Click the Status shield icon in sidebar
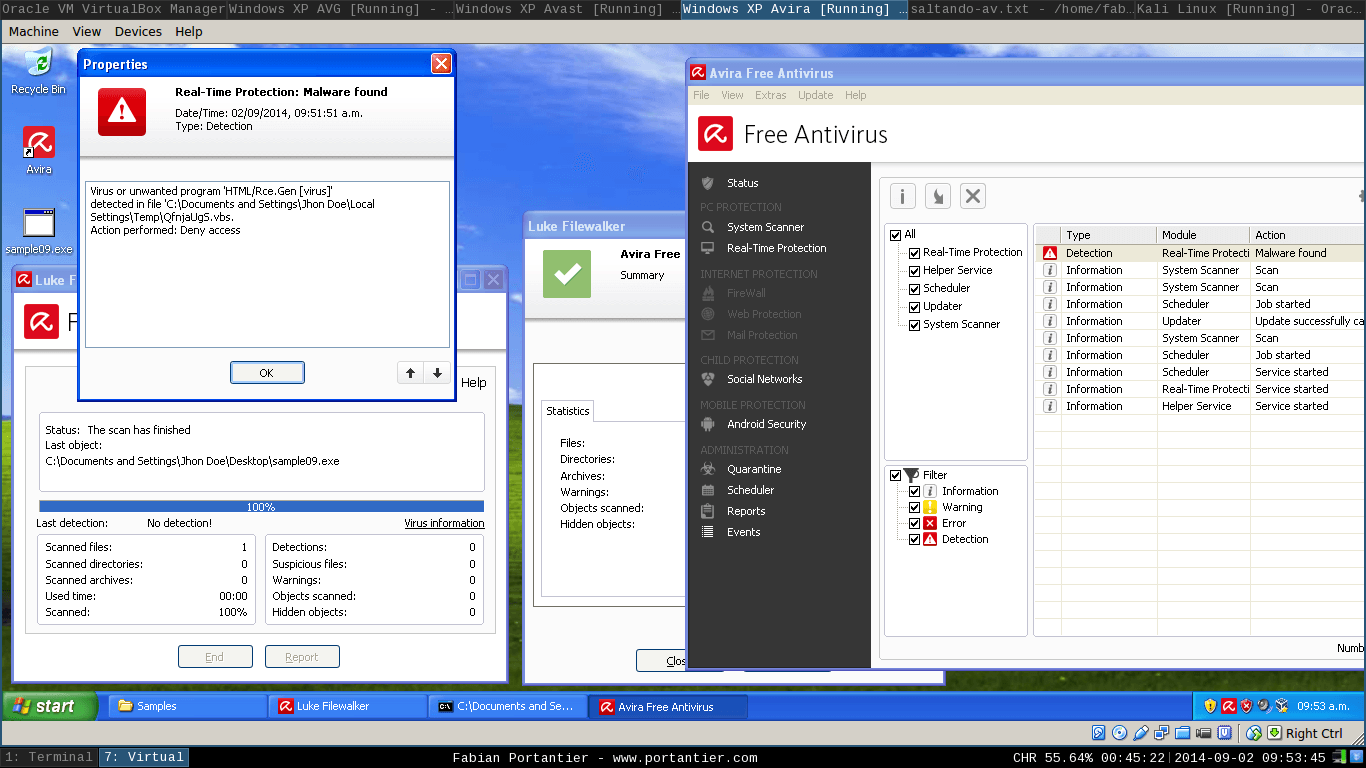The height and width of the screenshot is (768, 1366). 708,183
